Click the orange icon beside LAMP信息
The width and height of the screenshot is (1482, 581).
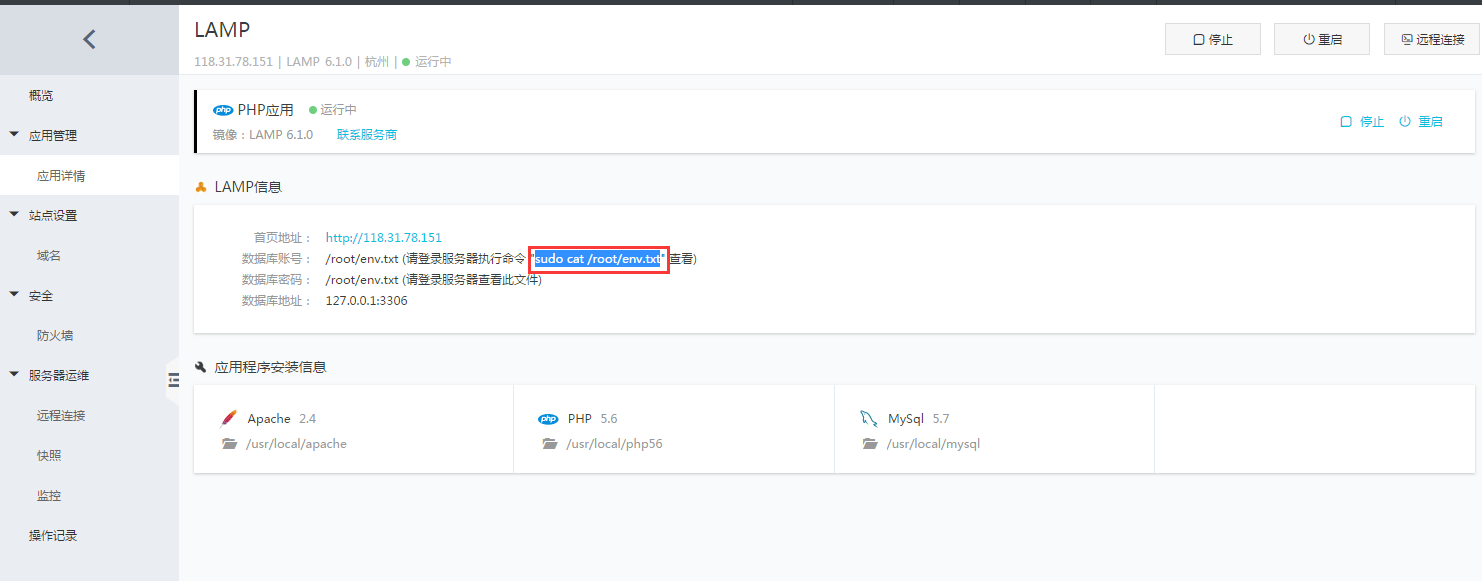pos(201,187)
